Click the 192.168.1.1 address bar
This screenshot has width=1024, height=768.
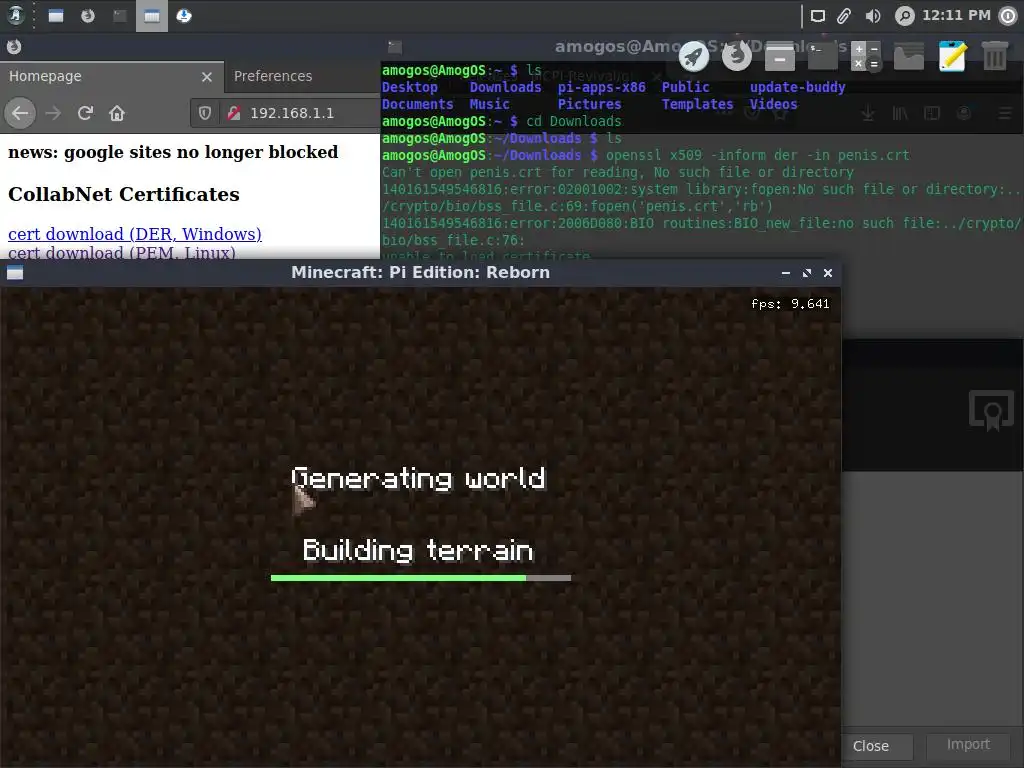(292, 113)
